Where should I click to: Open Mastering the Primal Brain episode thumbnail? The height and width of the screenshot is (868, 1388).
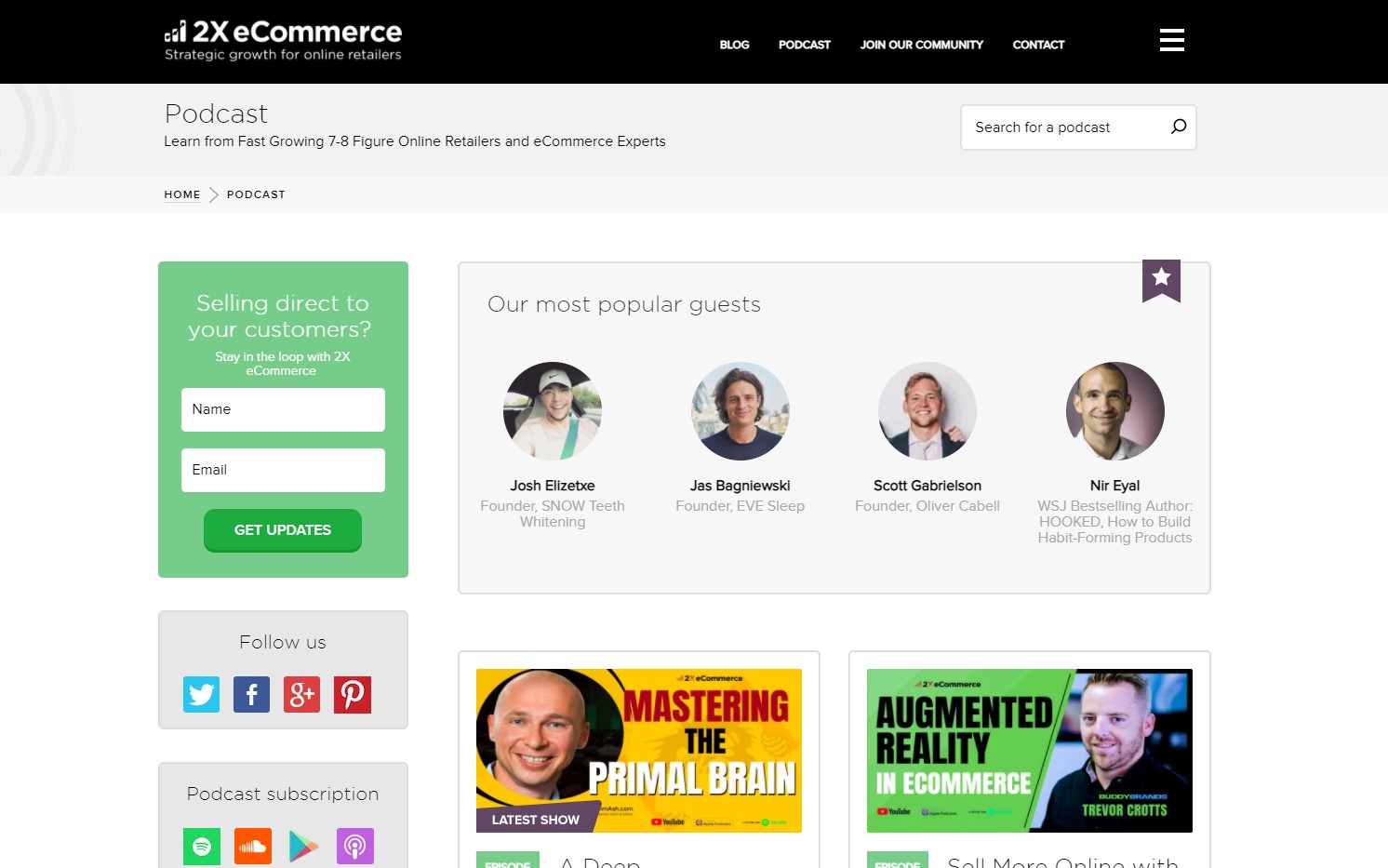tap(639, 751)
